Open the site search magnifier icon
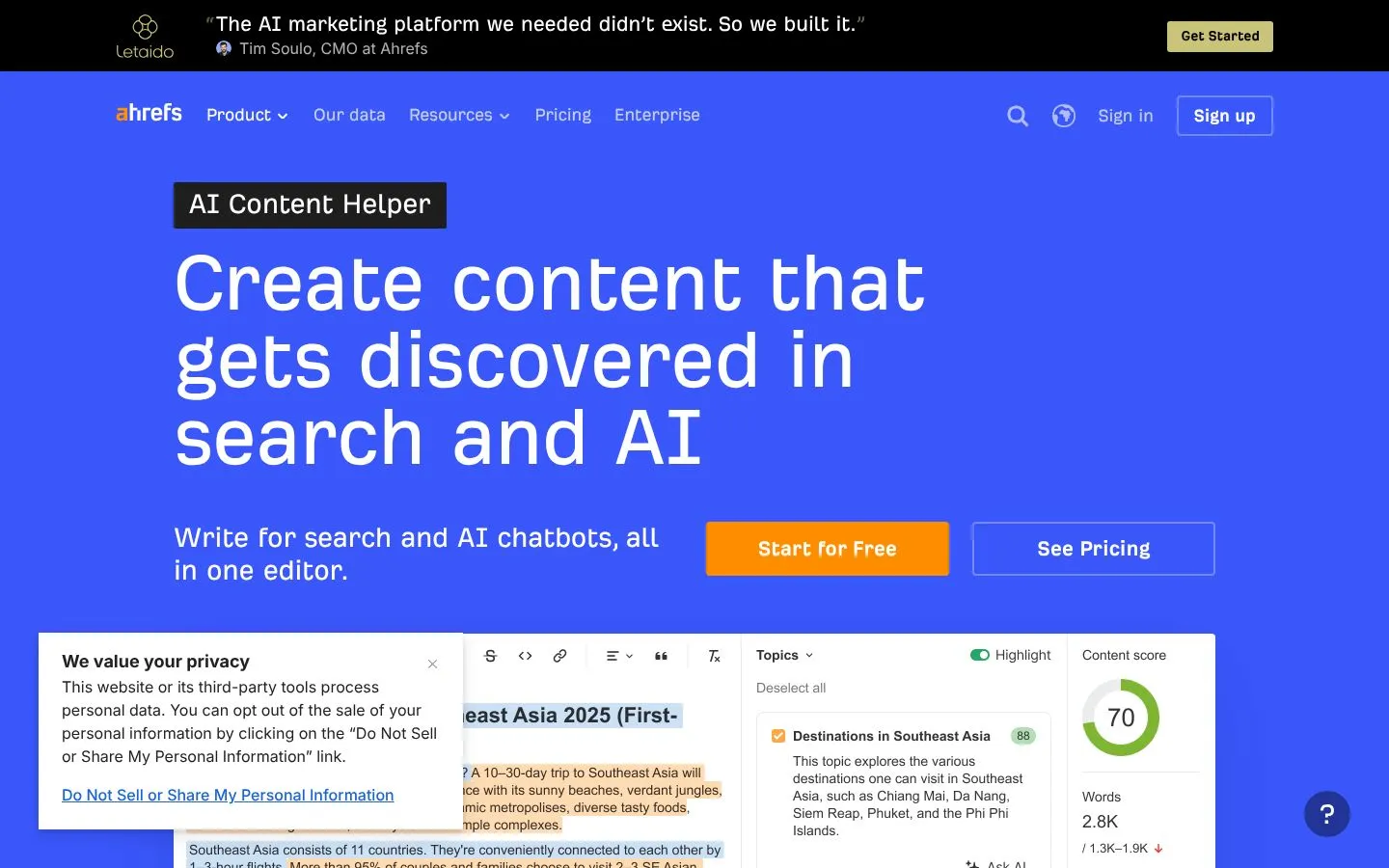1389x868 pixels. point(1018,116)
